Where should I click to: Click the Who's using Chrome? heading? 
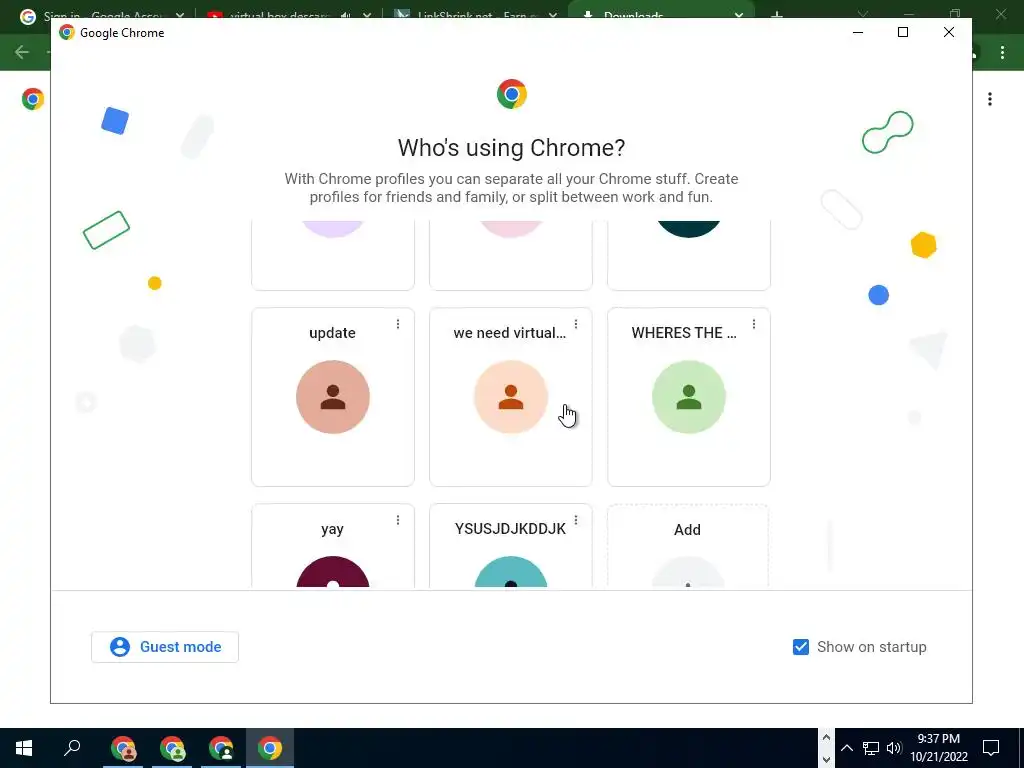point(511,148)
